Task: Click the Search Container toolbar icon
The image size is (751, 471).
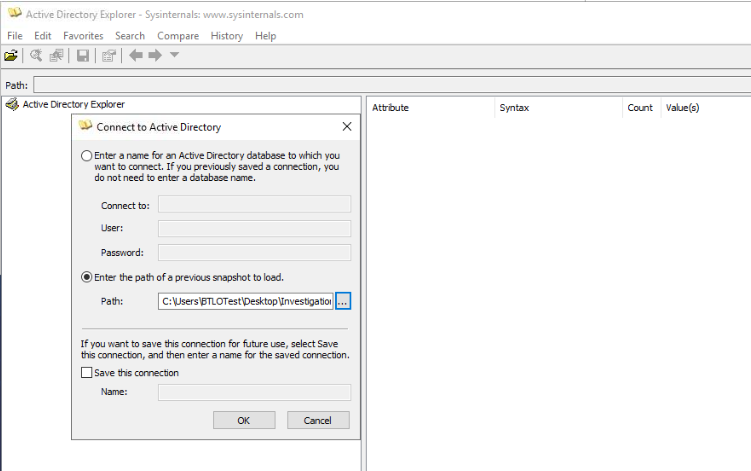Action: pyautogui.click(x=56, y=56)
